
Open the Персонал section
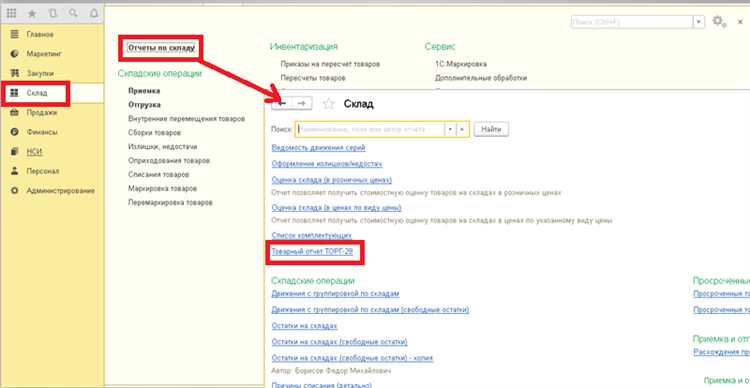pyautogui.click(x=43, y=171)
